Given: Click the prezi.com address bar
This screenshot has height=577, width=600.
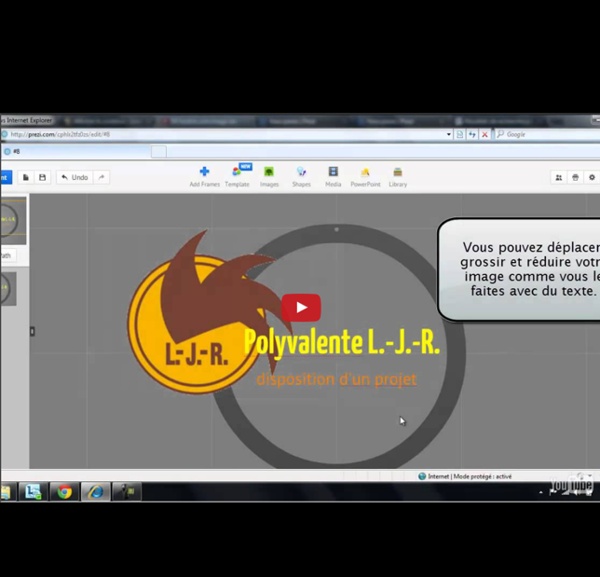Looking at the screenshot, I should point(226,134).
